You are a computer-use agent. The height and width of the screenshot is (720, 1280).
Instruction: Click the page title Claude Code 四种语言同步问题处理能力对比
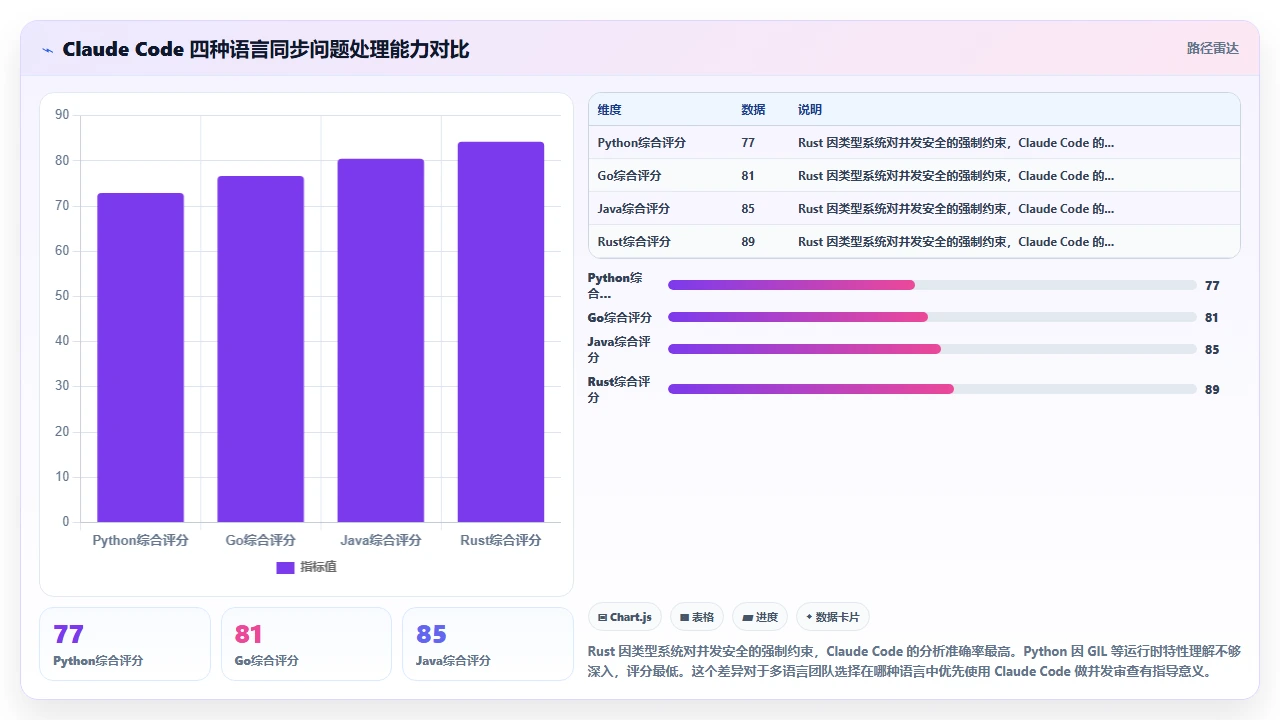[266, 49]
